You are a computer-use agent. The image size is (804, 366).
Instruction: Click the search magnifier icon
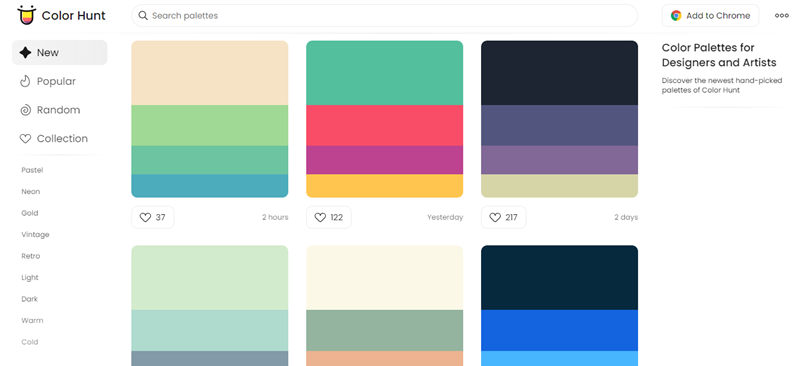click(x=144, y=16)
